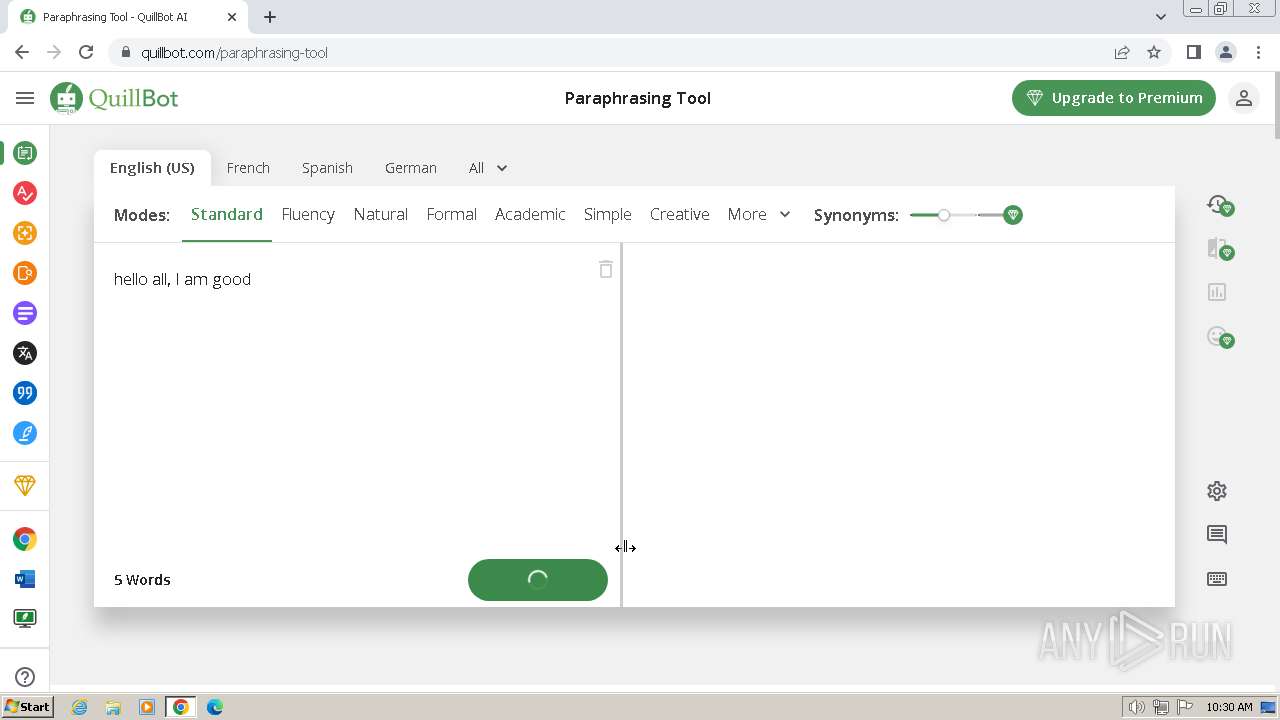Click the user account profile icon

pyautogui.click(x=1244, y=98)
